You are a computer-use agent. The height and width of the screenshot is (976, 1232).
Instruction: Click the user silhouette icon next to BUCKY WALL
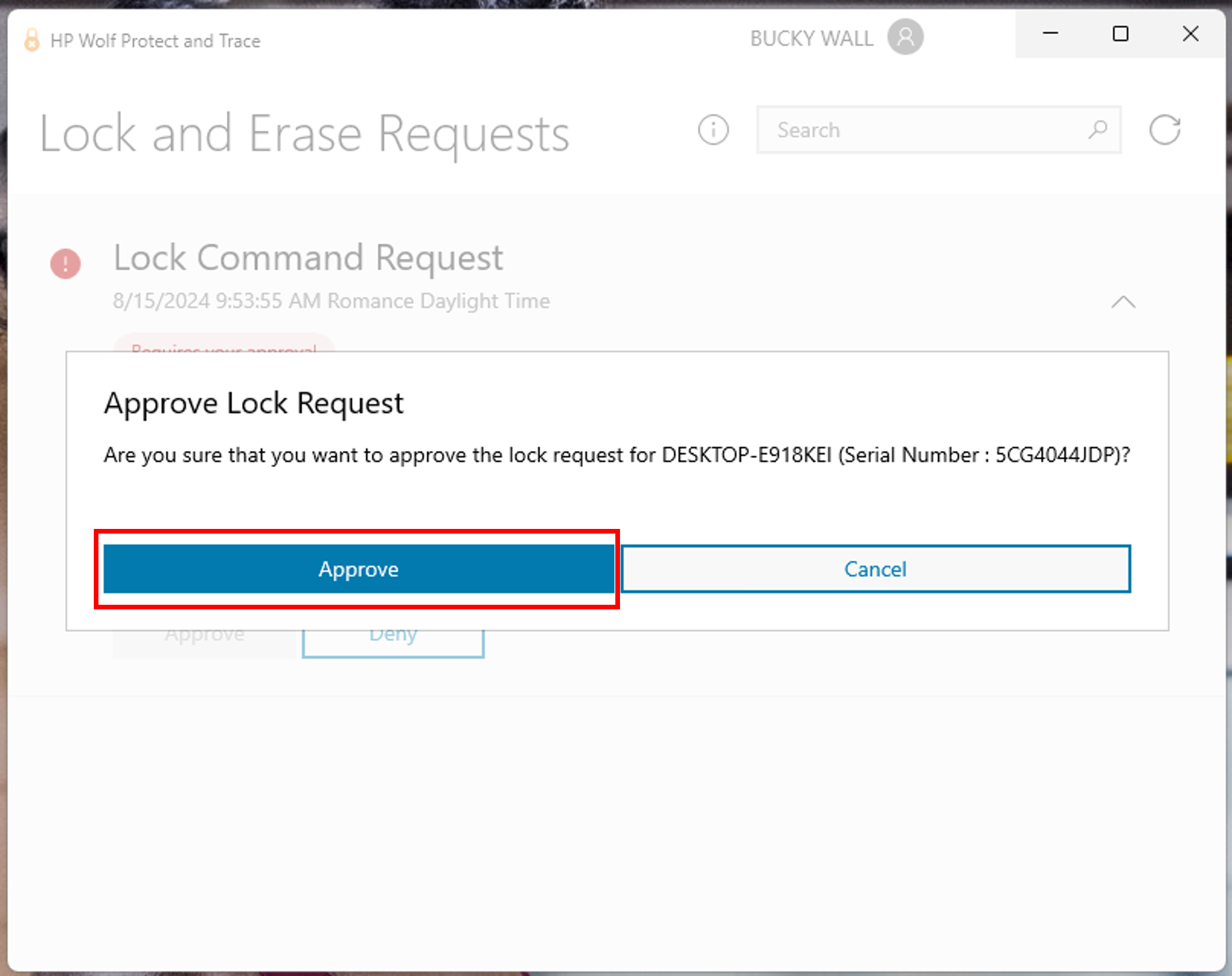point(904,37)
